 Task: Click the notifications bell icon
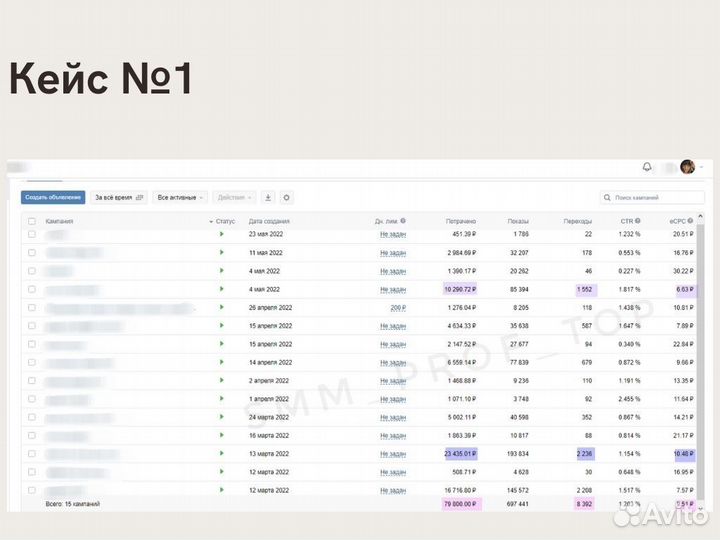[647, 167]
